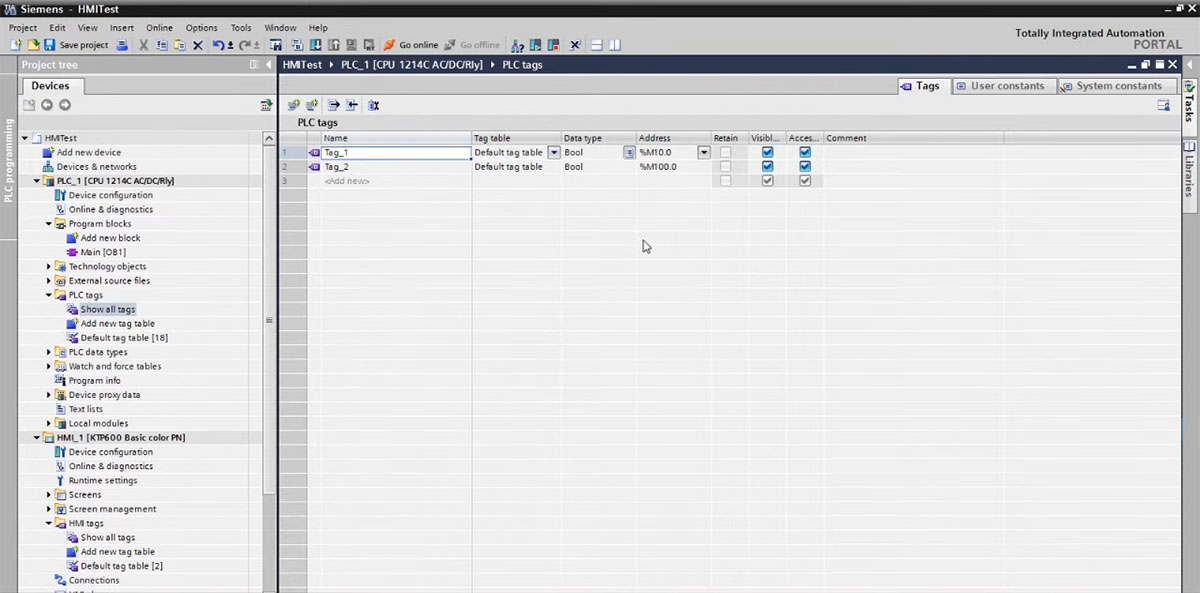Viewport: 1200px width, 593px height.
Task: Click the New project icon
Action: click(16, 45)
